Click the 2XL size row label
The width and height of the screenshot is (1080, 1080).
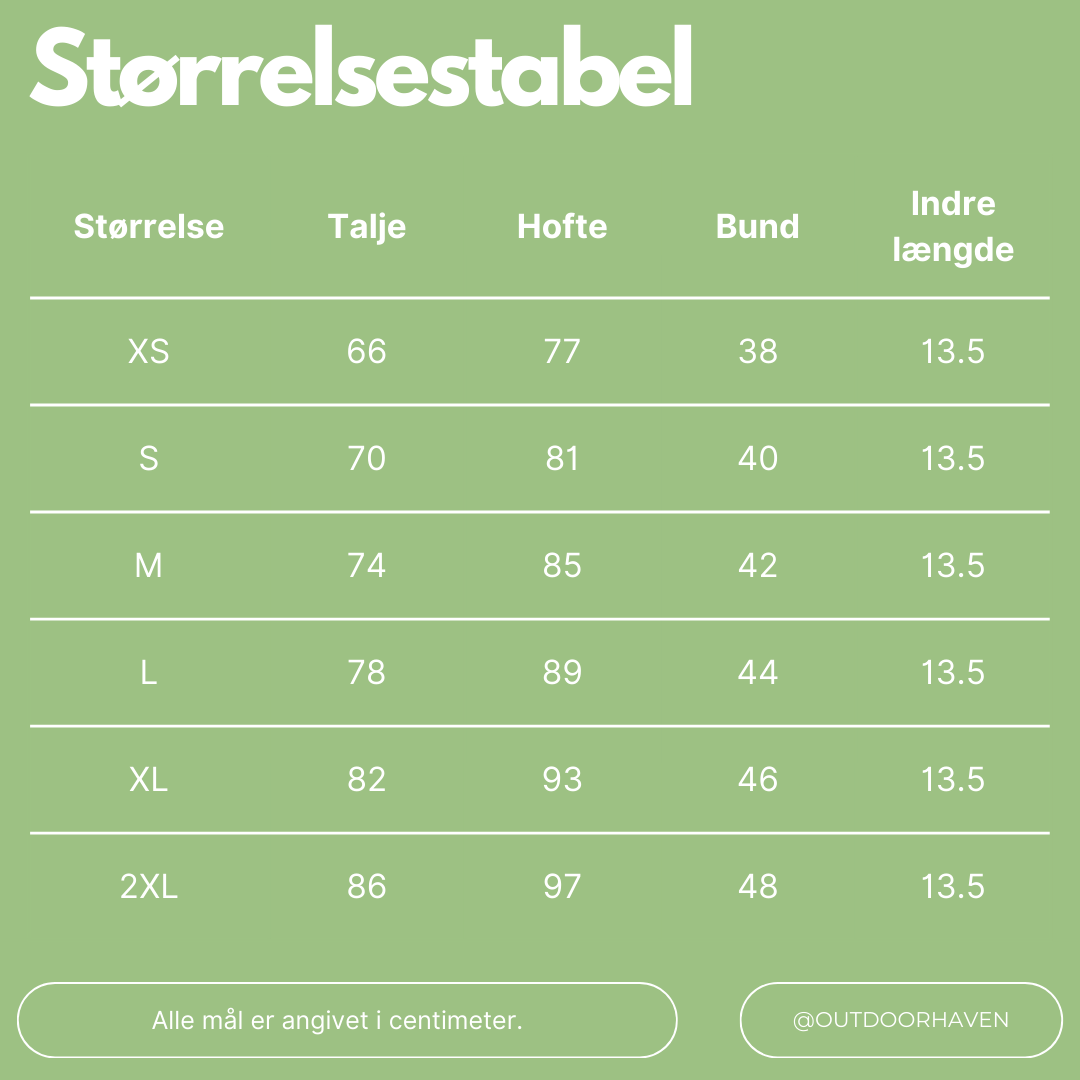[x=149, y=887]
